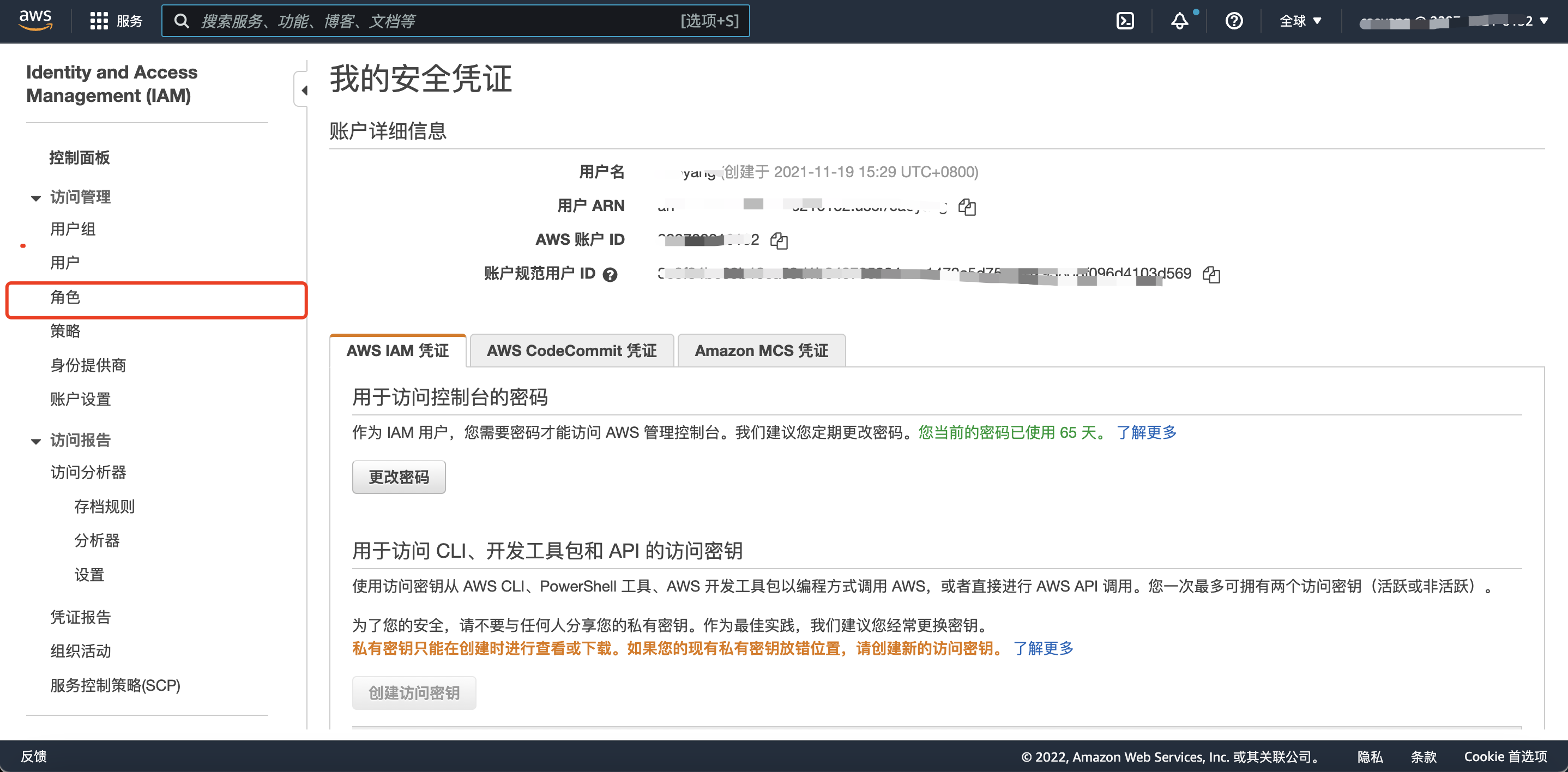Image resolution: width=1568 pixels, height=772 pixels.
Task: Copy the canonical user ID
Action: coord(1211,275)
